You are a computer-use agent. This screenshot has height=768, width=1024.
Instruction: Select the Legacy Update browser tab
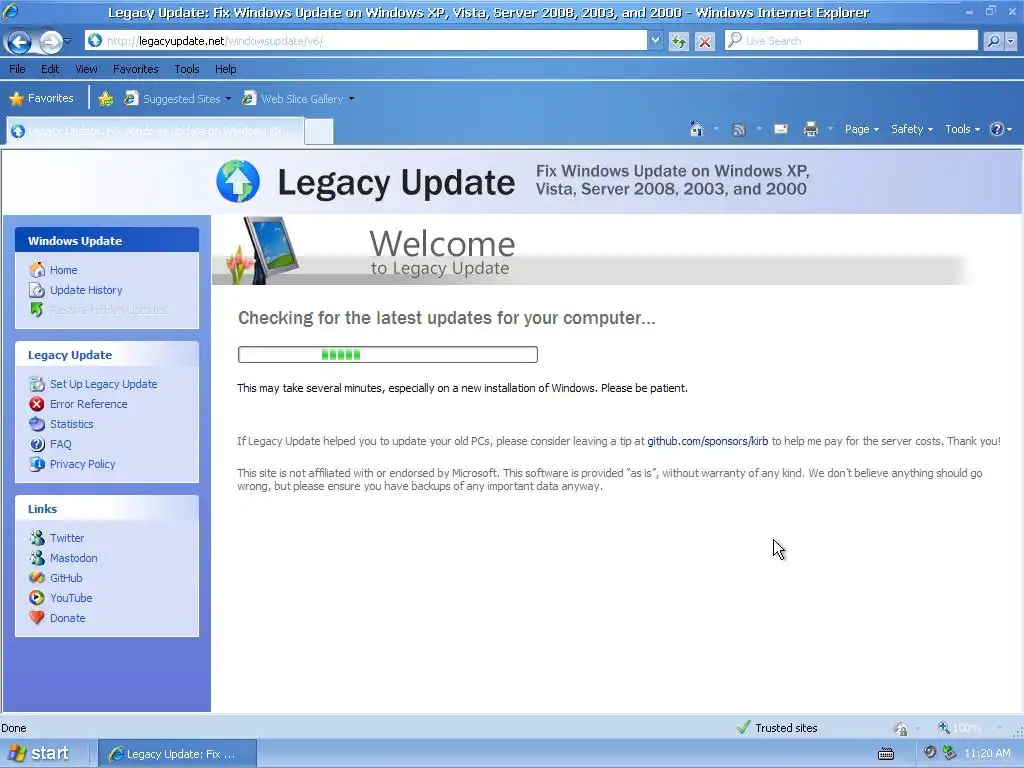[155, 131]
